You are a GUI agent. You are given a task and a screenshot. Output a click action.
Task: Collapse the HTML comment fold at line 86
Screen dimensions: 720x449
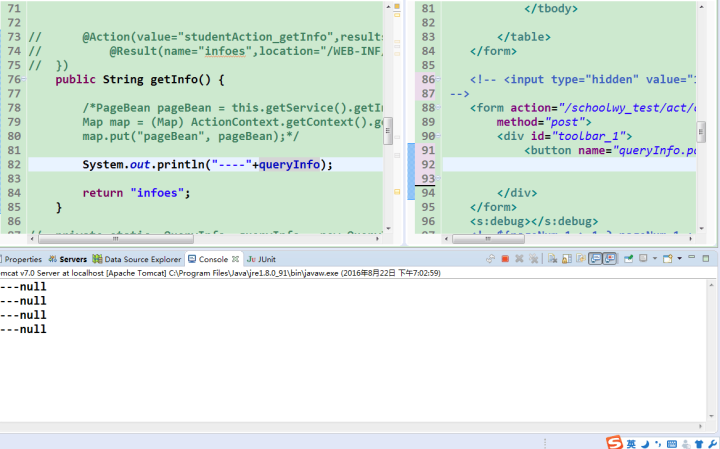pyautogui.click(x=438, y=79)
